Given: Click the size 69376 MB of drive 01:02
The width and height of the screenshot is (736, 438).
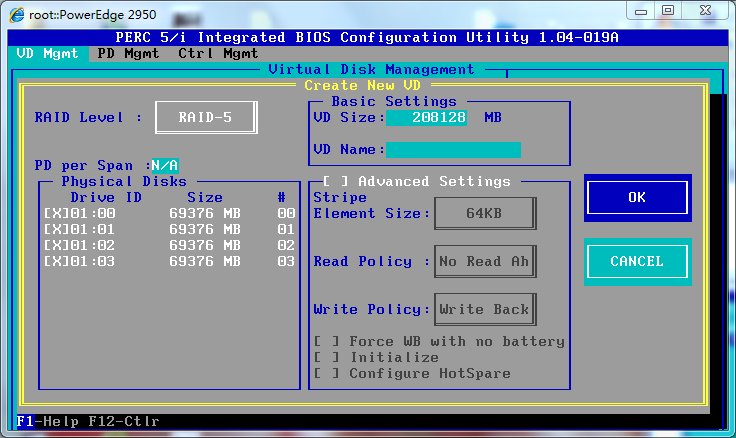Looking at the screenshot, I should point(205,246).
